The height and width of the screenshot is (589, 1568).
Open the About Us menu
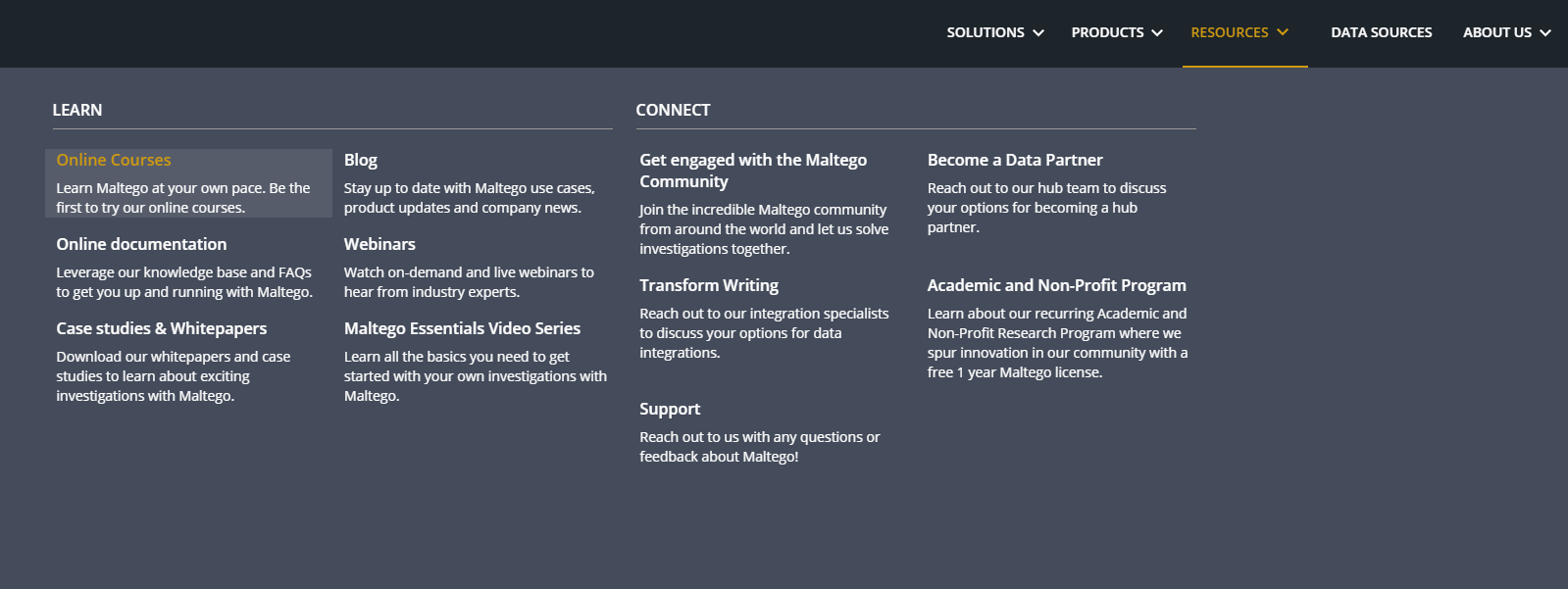coord(1496,32)
